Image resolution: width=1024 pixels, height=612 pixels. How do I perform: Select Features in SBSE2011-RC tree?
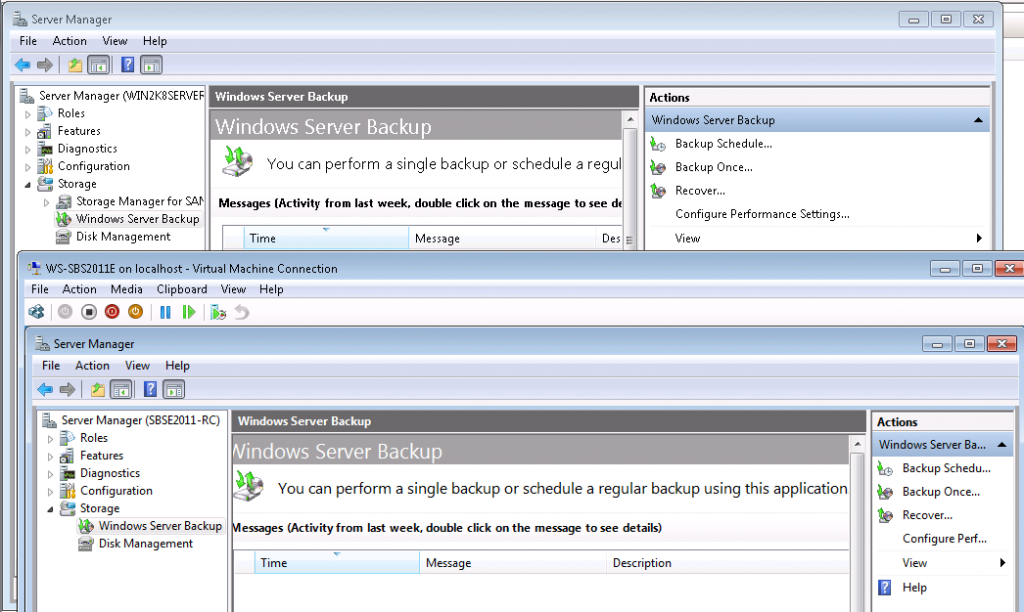pyautogui.click(x=101, y=455)
